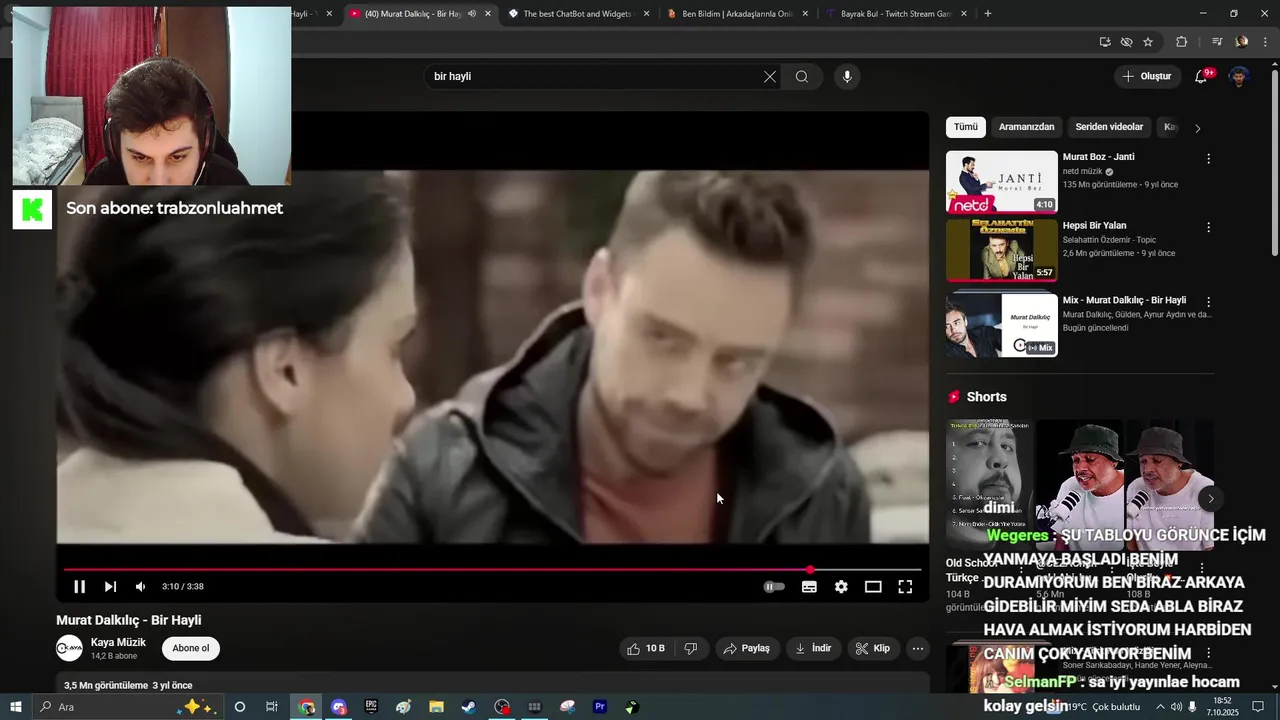Show more filter chips with right arrow
Viewport: 1280px width, 720px height.
point(1197,128)
